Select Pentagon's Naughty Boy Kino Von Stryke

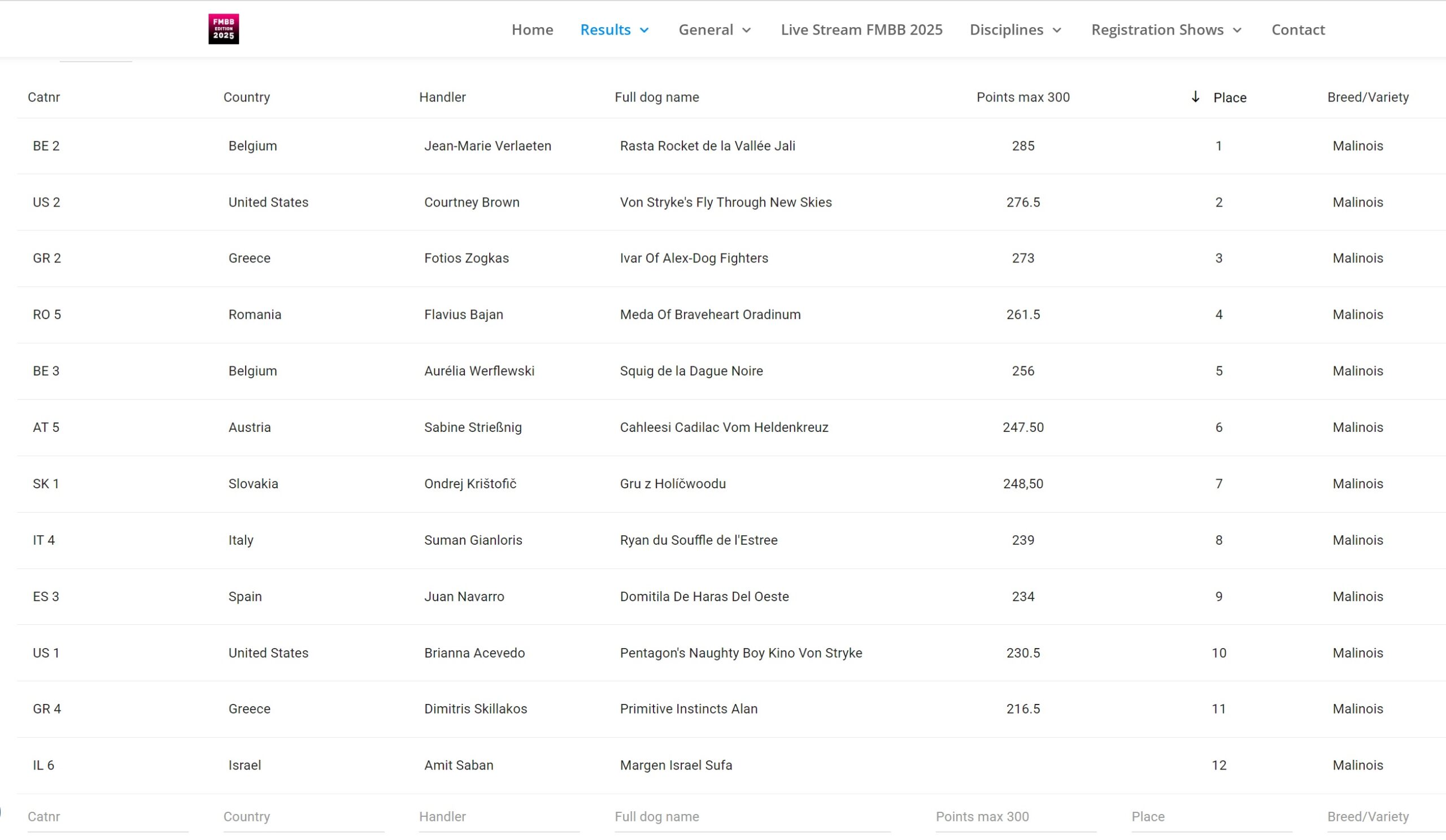click(741, 653)
